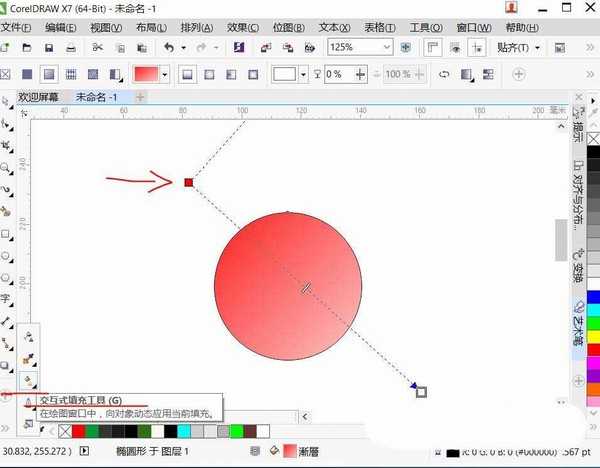
Task: Toggle the Uniform fill type button
Action: click(x=29, y=74)
